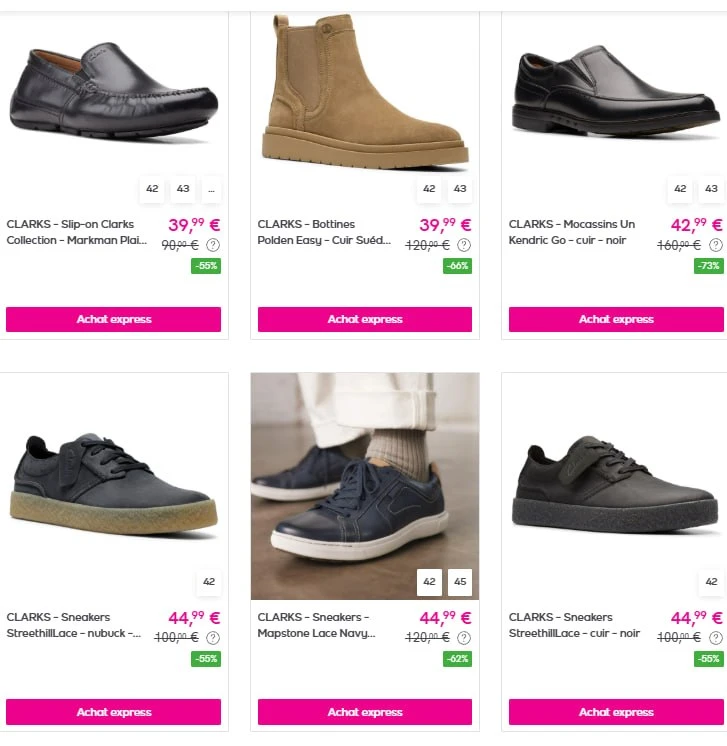727x746 pixels.
Task: Select size 42 on Markman slip-on
Action: coord(152,189)
